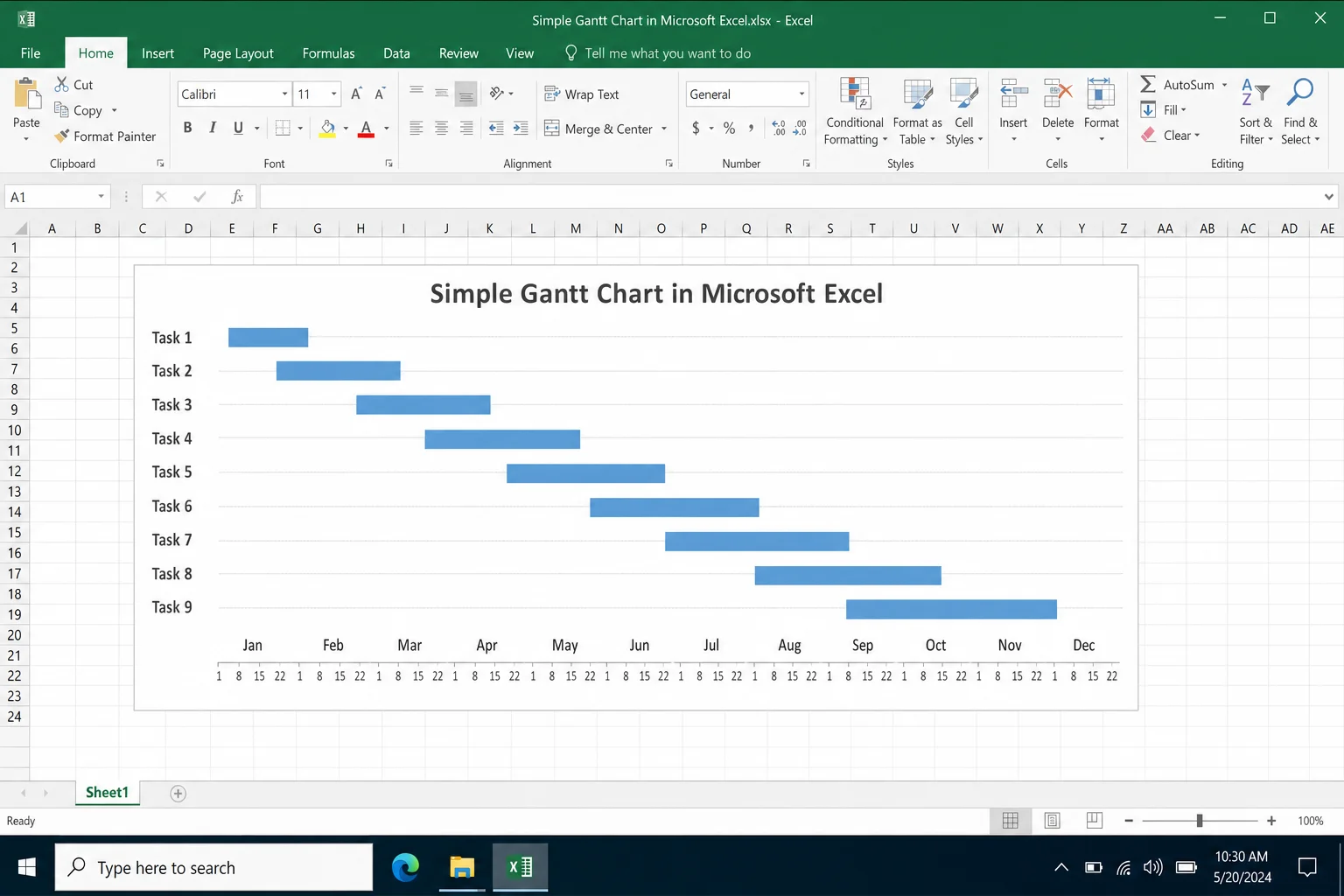Switch to the Insert tab

click(x=157, y=53)
